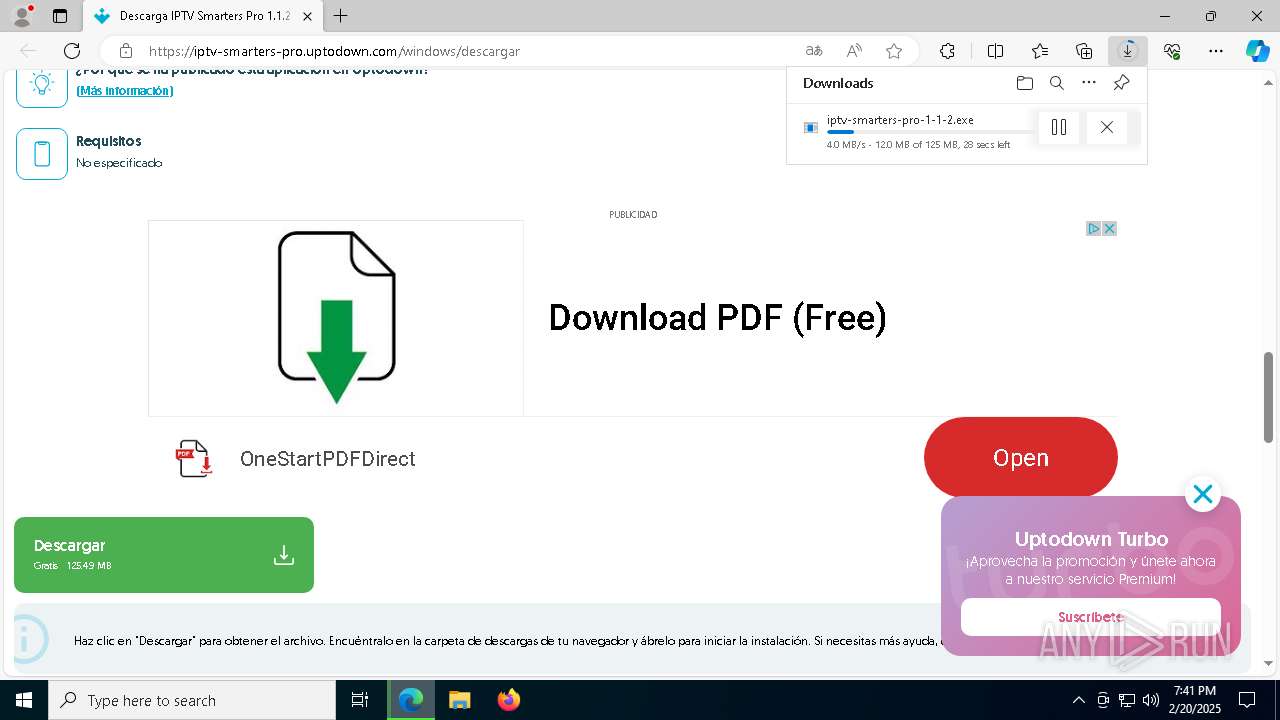This screenshot has width=1280, height=720.
Task: Select the Descarga IPTV Smarters Pro tab
Action: point(204,16)
